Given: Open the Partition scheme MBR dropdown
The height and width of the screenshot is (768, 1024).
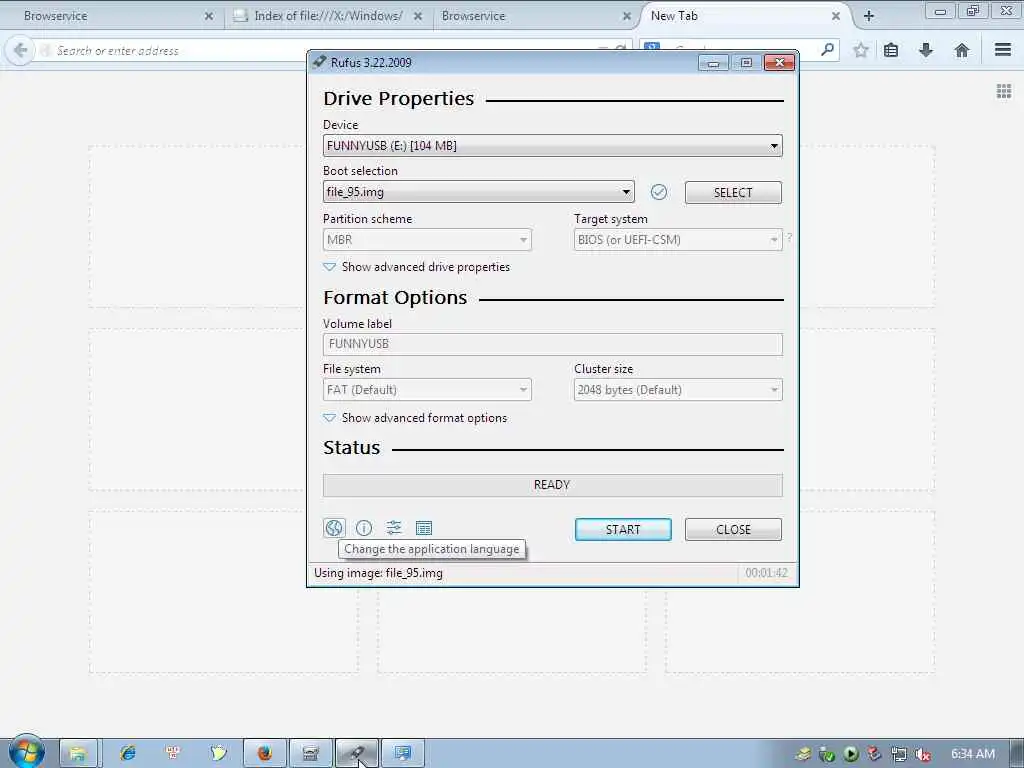Looking at the screenshot, I should point(427,240).
